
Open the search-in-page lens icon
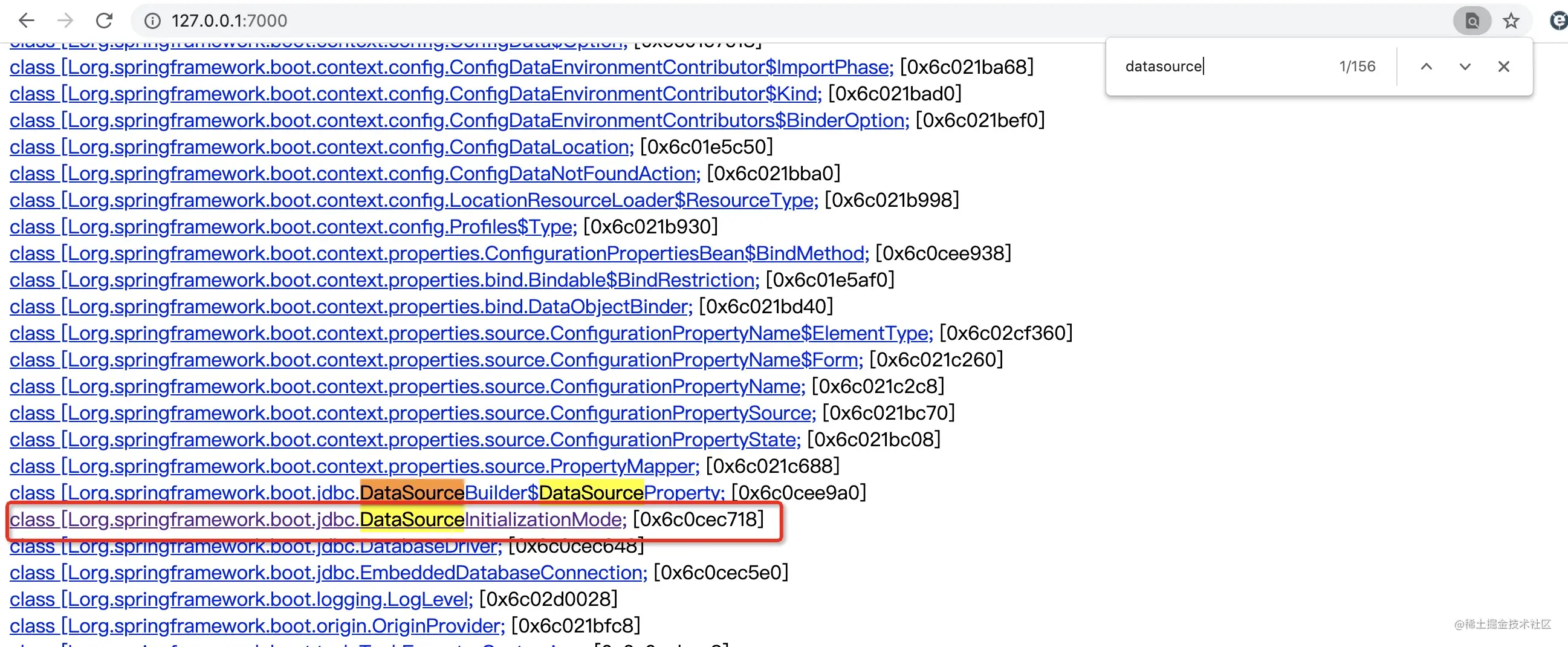(1472, 21)
